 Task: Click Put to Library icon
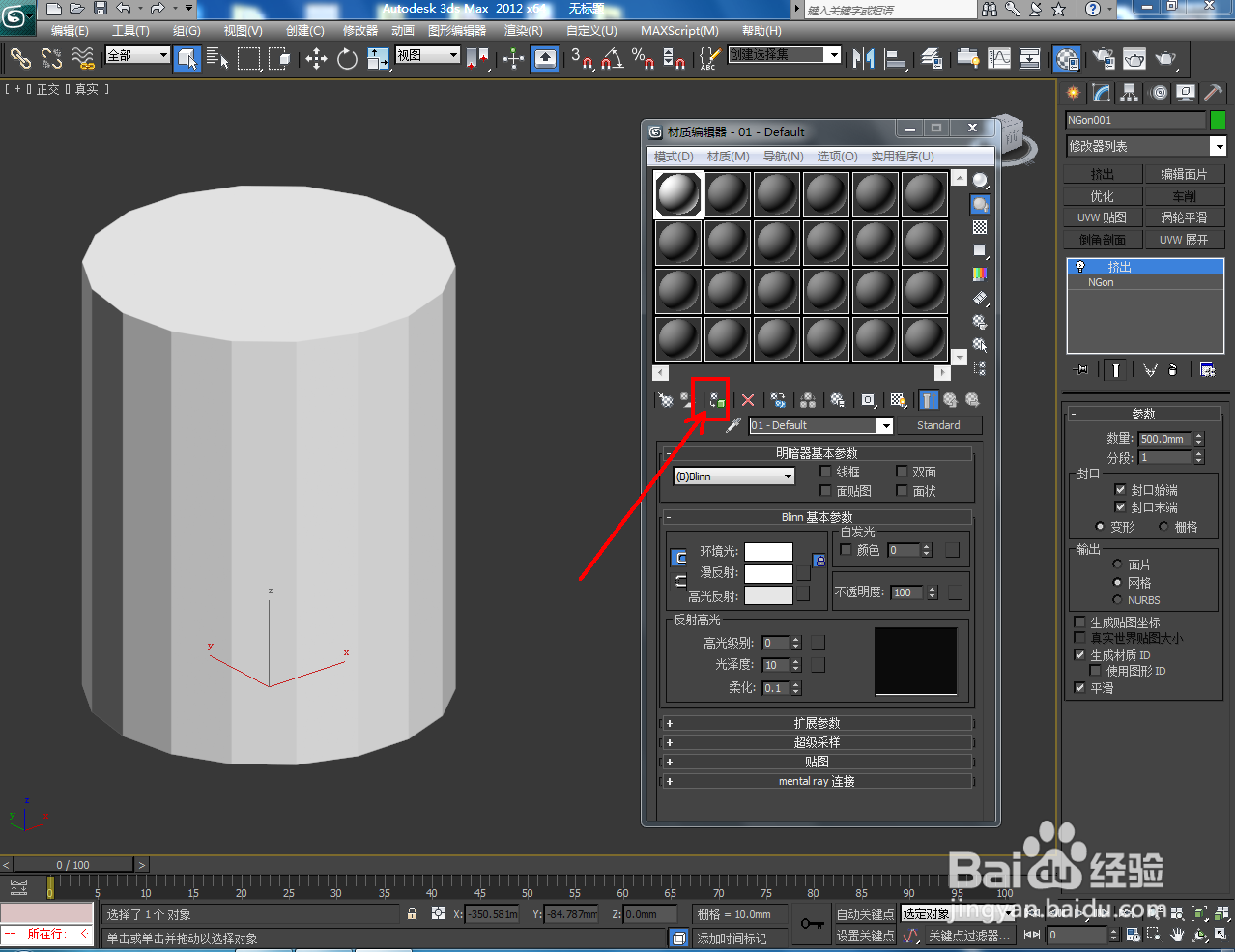pyautogui.click(x=838, y=400)
